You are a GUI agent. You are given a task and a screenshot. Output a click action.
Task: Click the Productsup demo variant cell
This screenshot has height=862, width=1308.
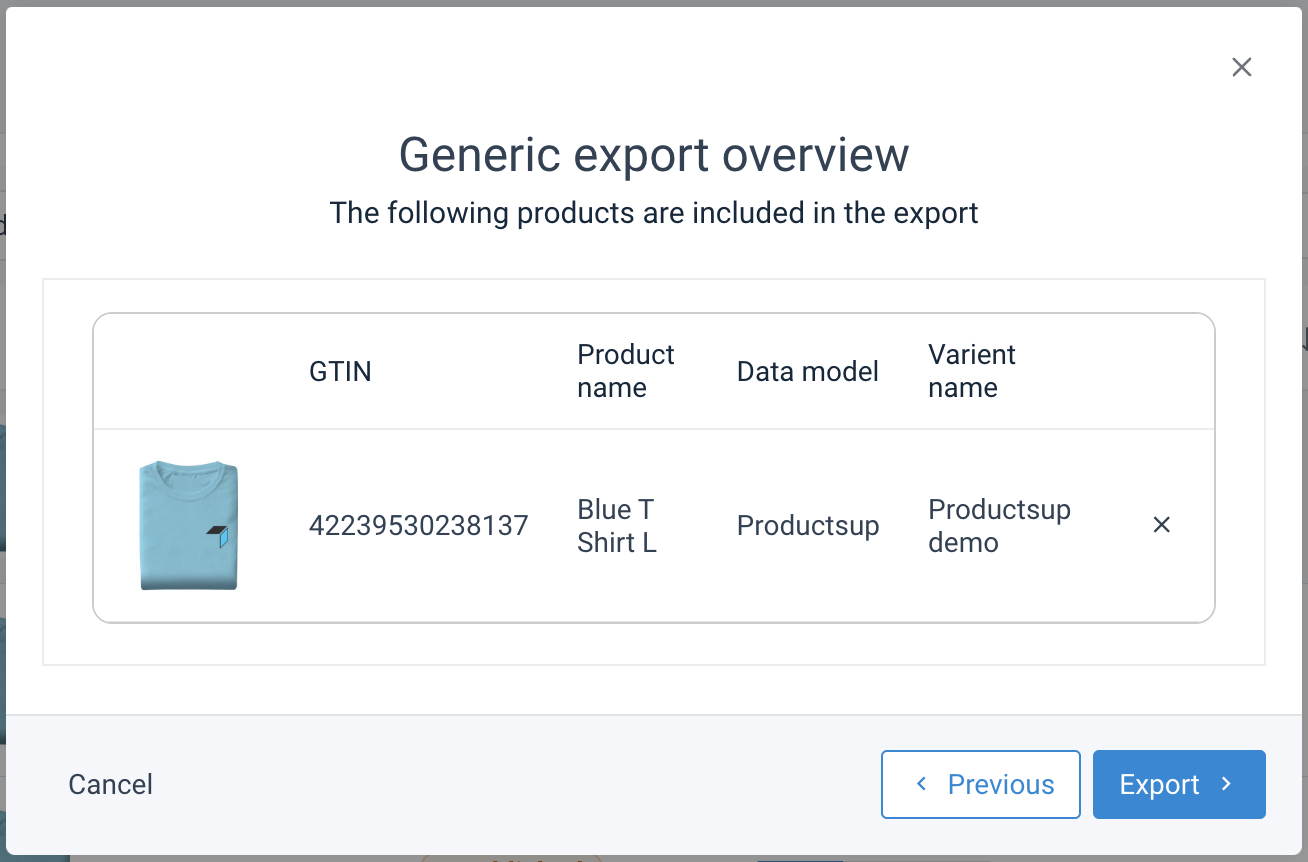coord(998,526)
